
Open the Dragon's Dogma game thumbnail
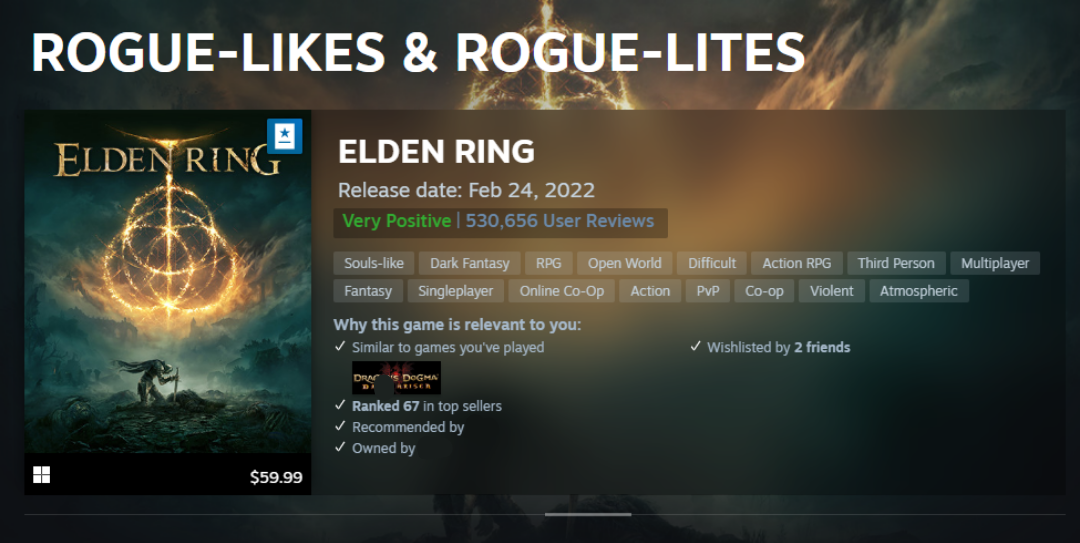coord(396,378)
